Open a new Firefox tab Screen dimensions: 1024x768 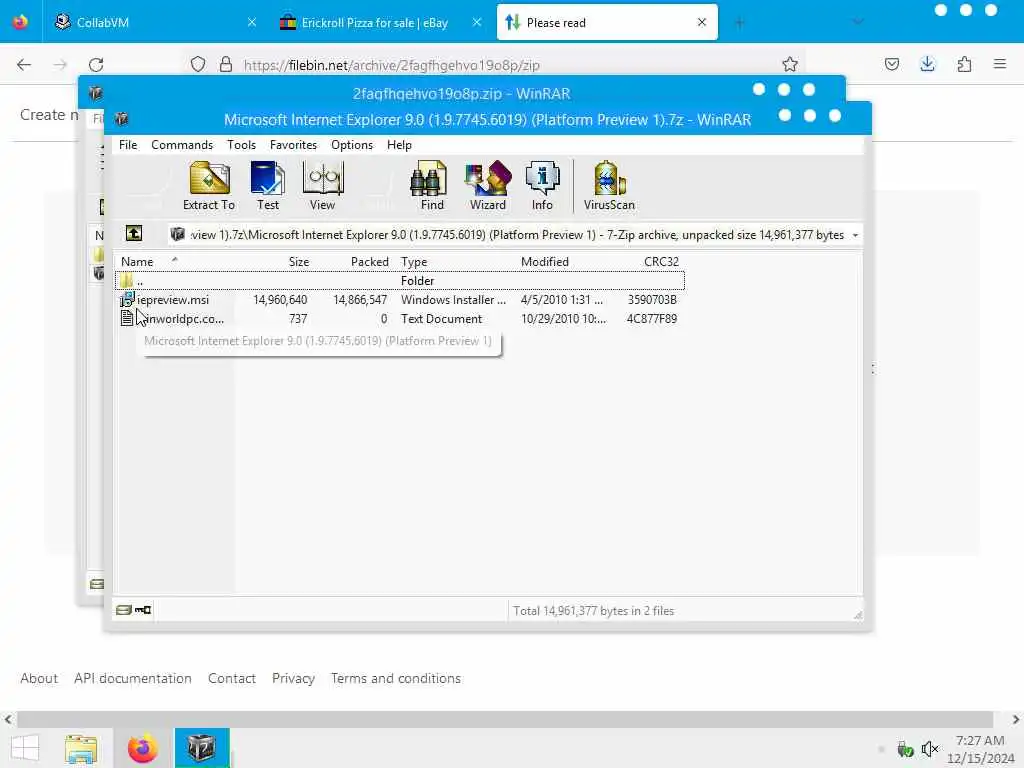coord(739,23)
